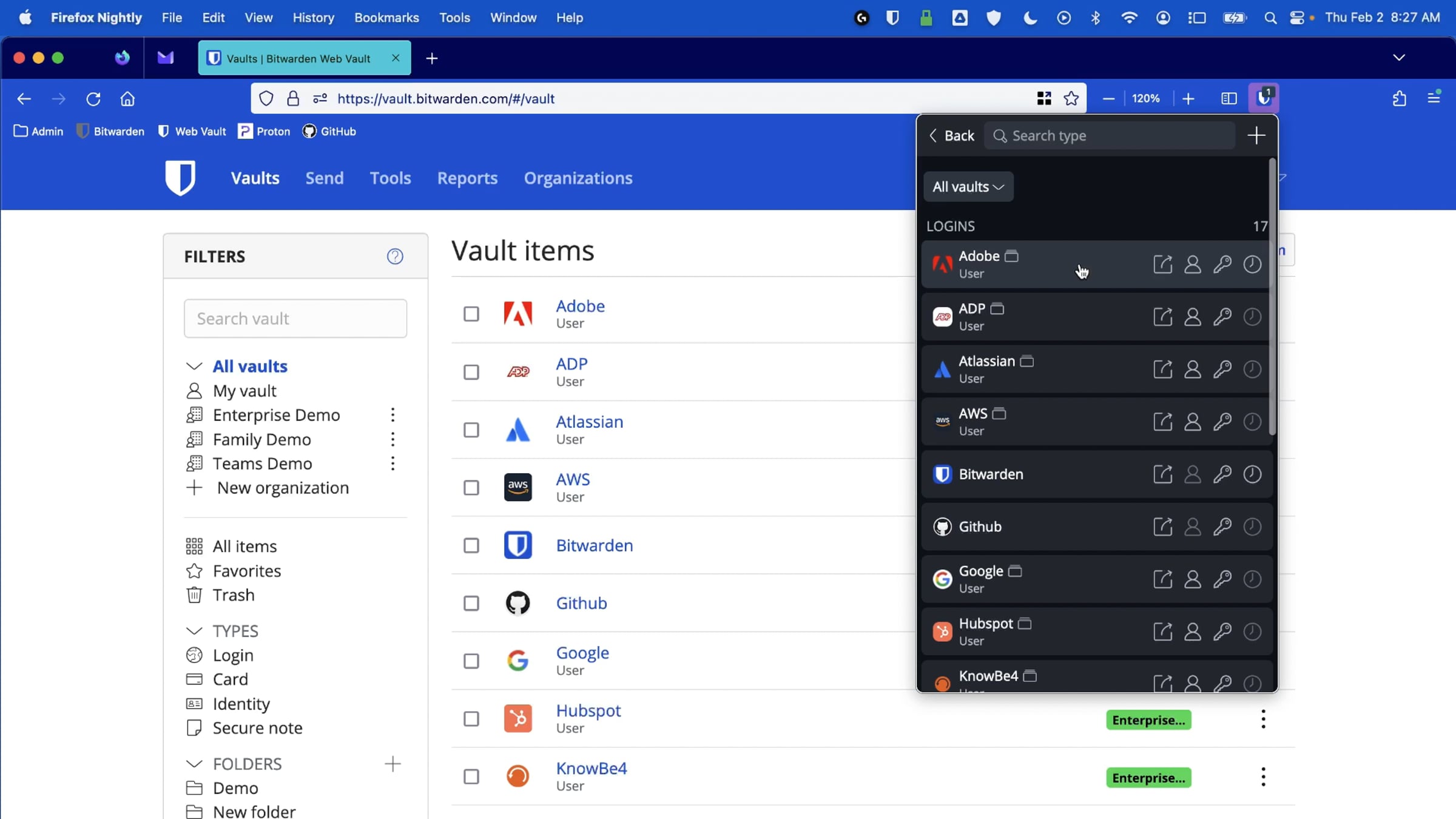The image size is (1456, 819).
Task: Copy username for Google in extension popup
Action: [x=1193, y=579]
